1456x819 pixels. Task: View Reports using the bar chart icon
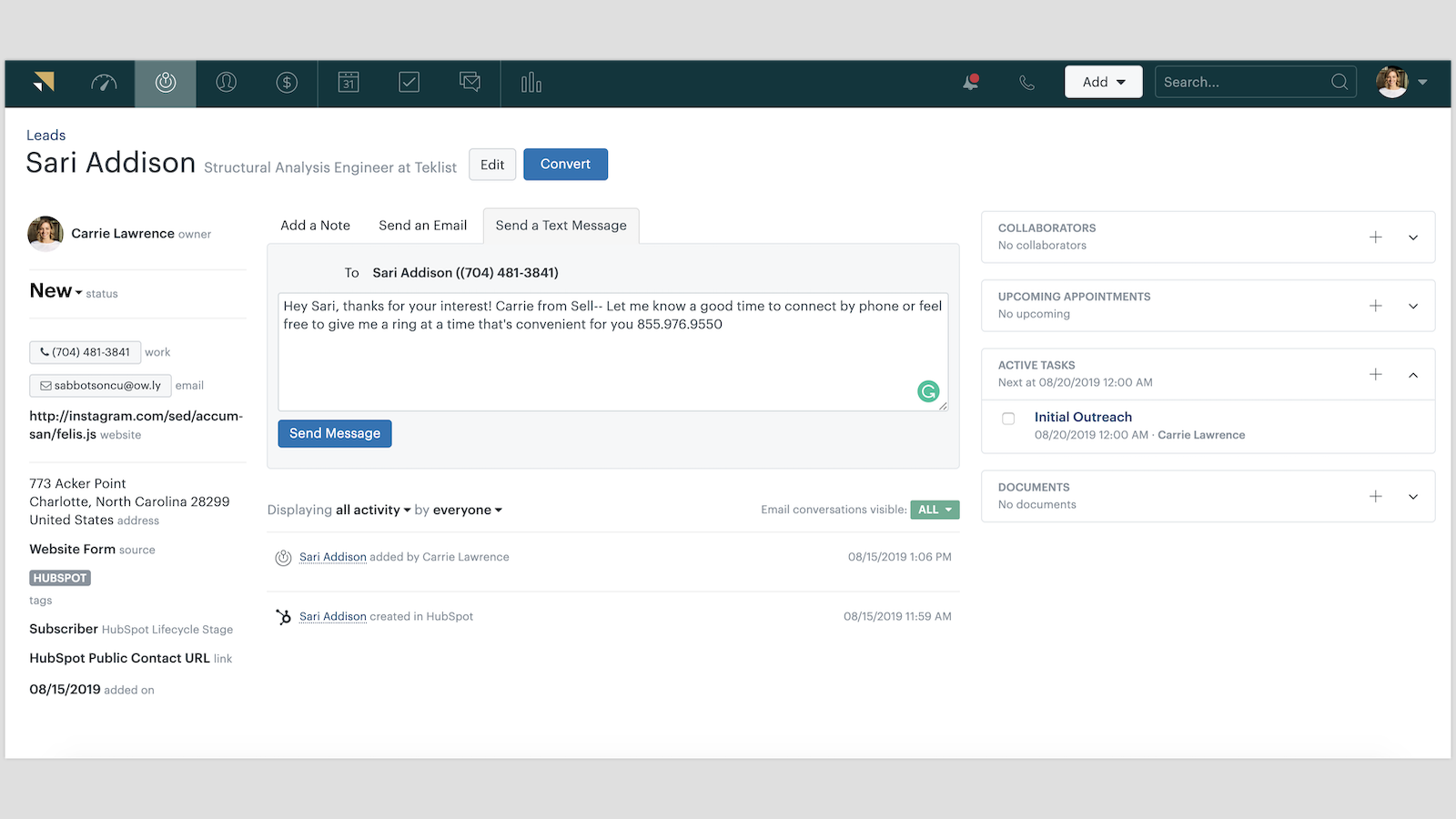click(x=531, y=83)
